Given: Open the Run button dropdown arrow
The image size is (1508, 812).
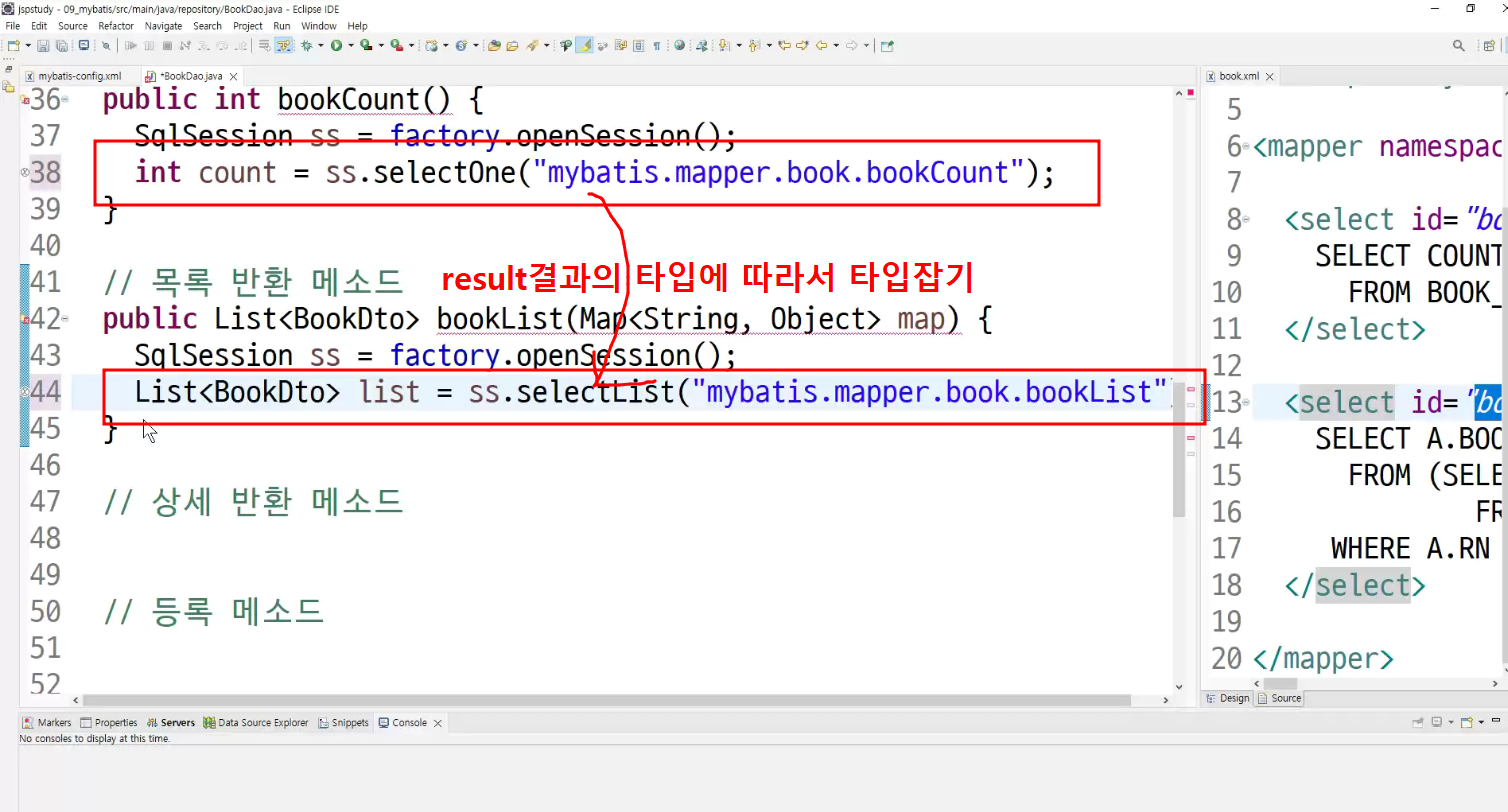Looking at the screenshot, I should tap(350, 45).
